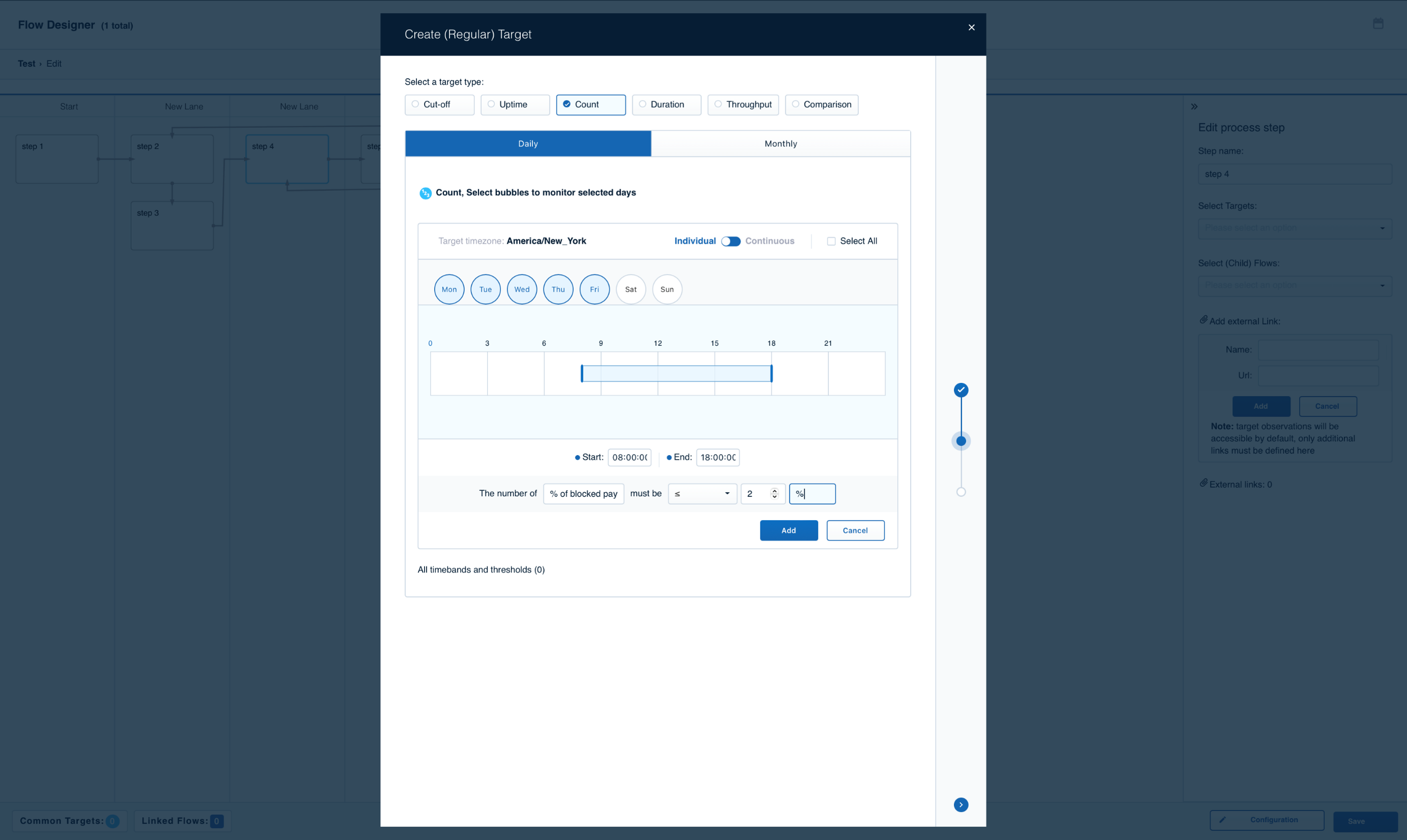Image resolution: width=1407 pixels, height=840 pixels.
Task: Open the Select (Child) Flows dropdown
Action: [1295, 286]
